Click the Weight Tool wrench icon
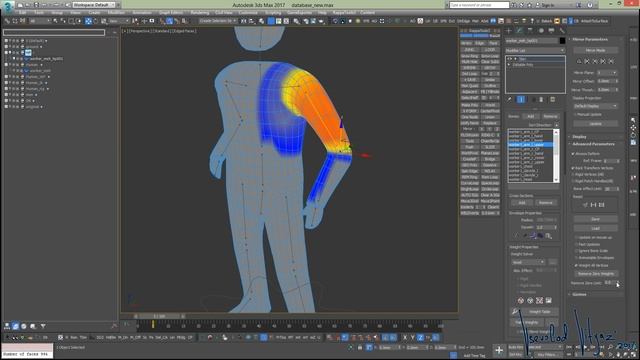Viewport: 640px width, 360px height. click(515, 312)
